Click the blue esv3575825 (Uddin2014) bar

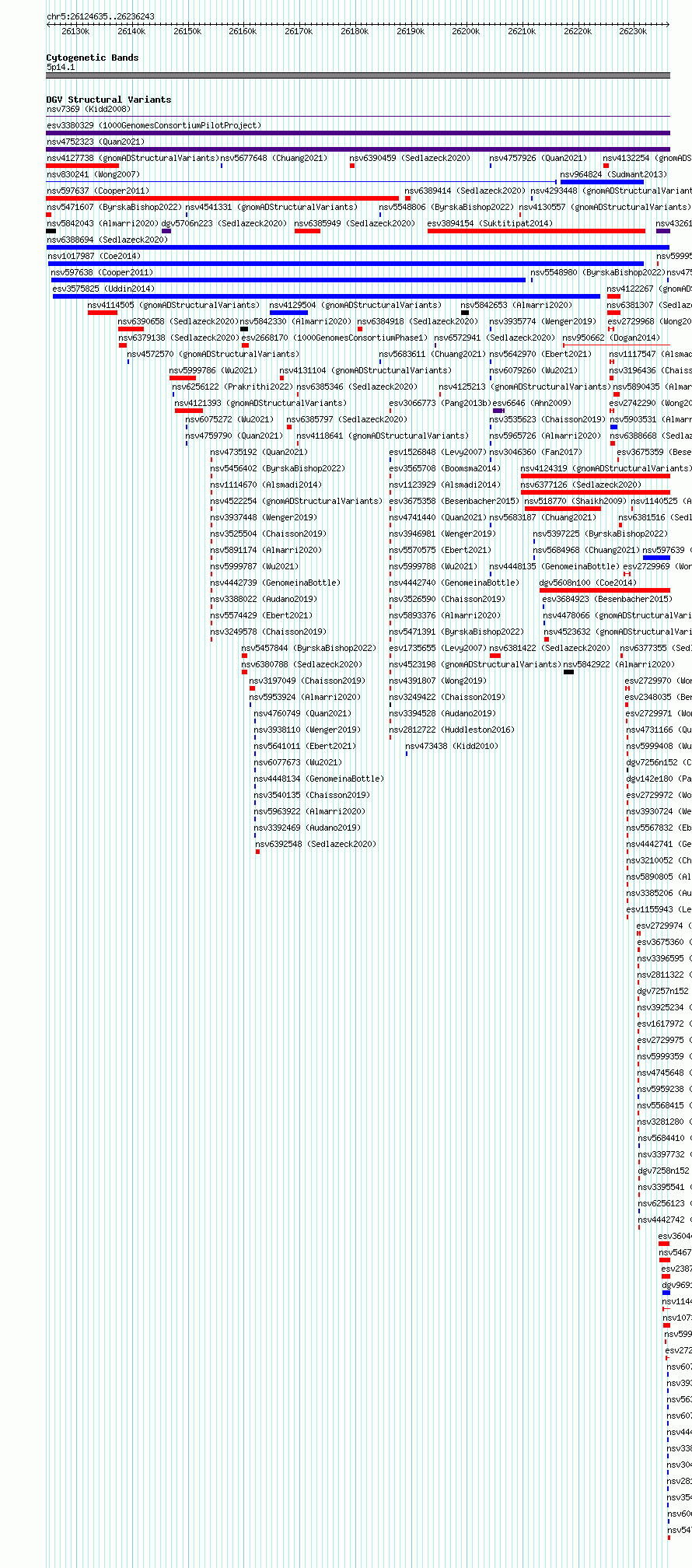click(x=327, y=296)
